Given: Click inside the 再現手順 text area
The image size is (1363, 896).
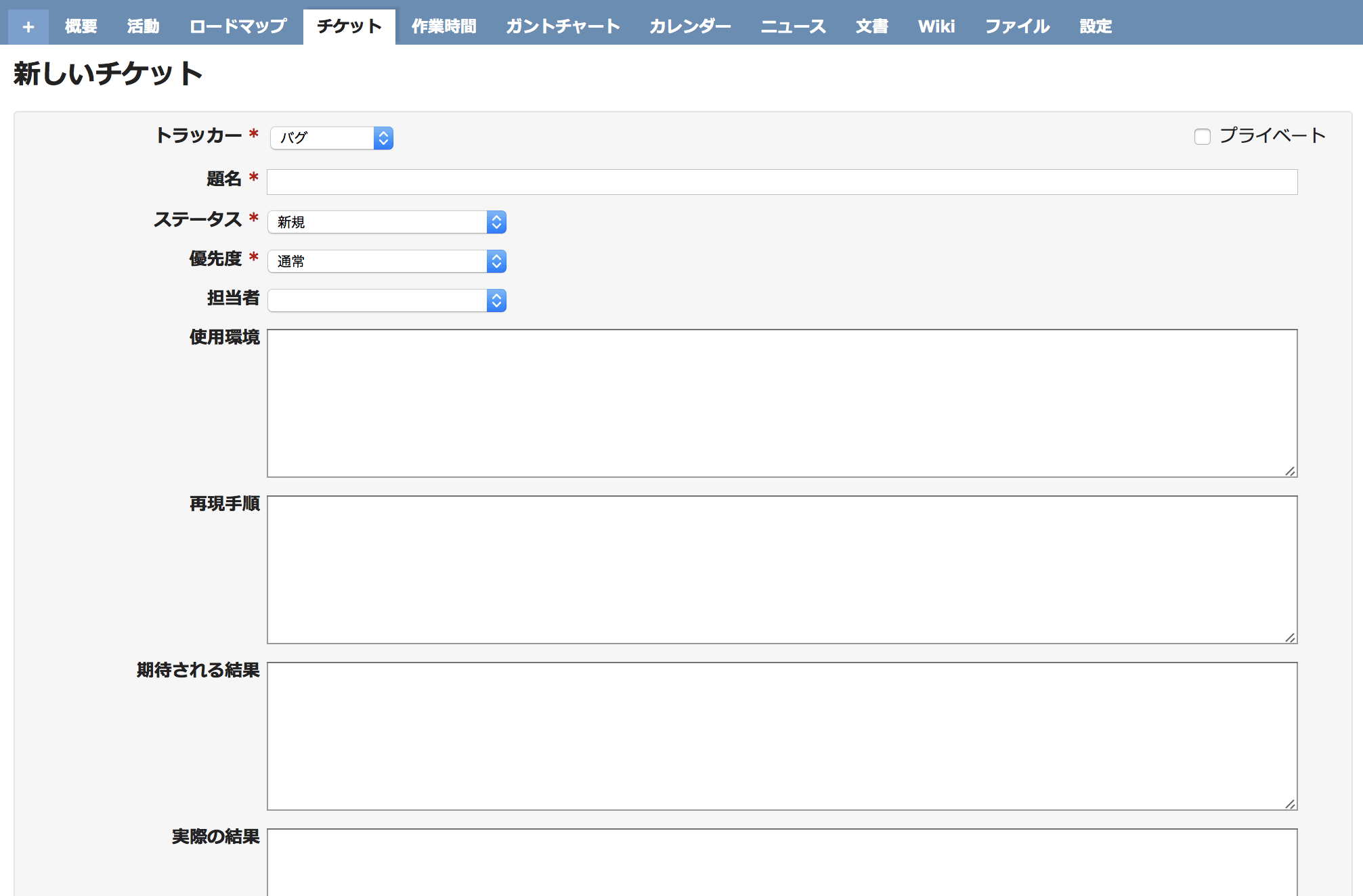Looking at the screenshot, I should (x=782, y=570).
